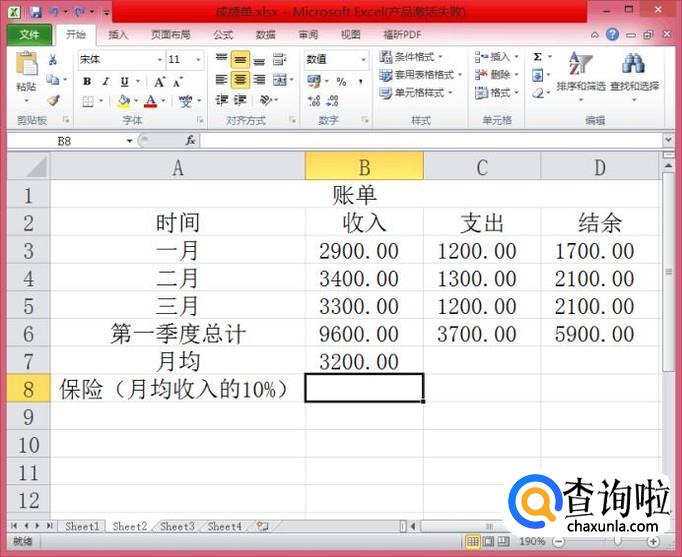Click the Increase Font Size icon

tap(159, 81)
